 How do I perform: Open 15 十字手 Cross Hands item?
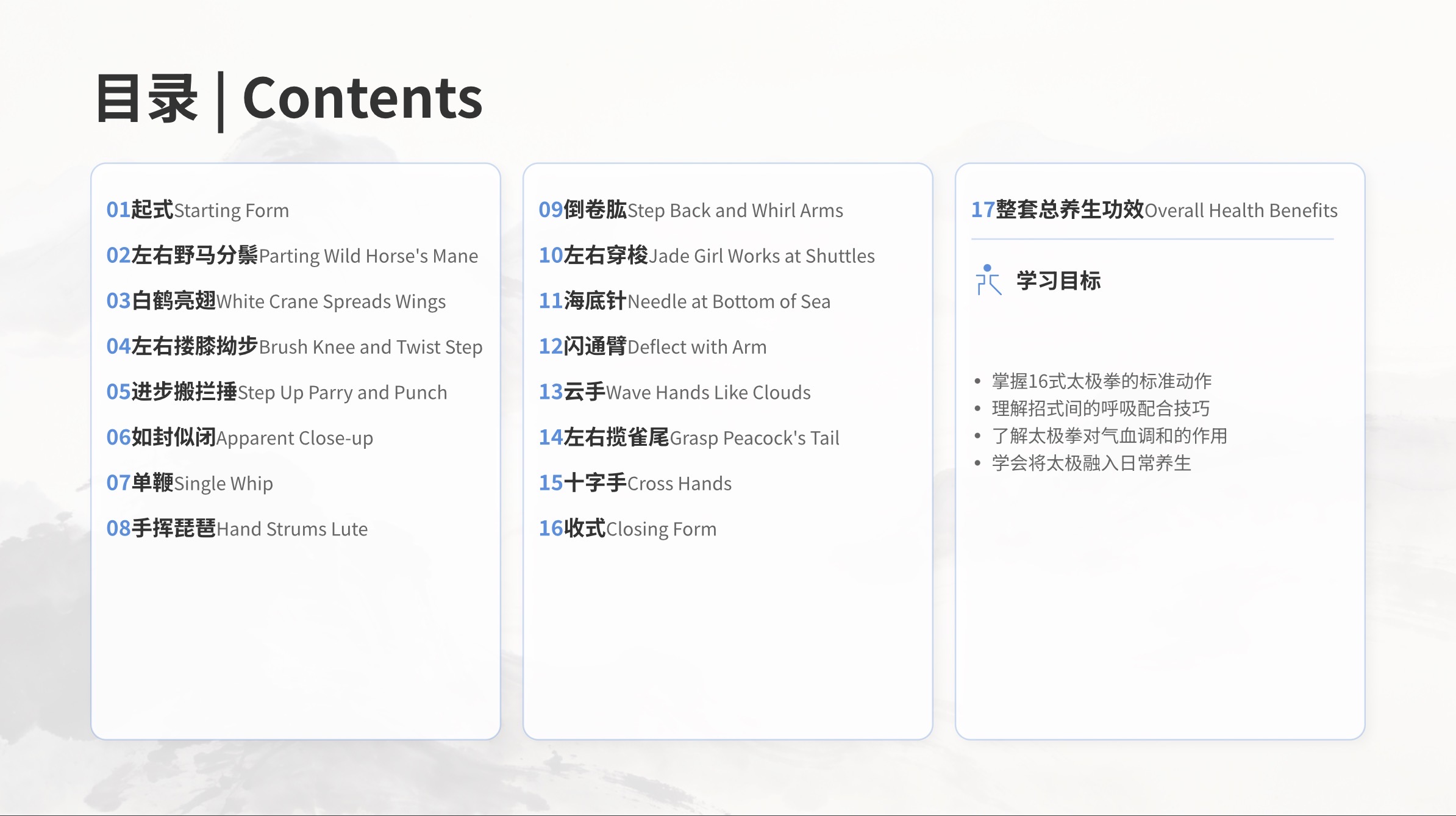pyautogui.click(x=635, y=483)
